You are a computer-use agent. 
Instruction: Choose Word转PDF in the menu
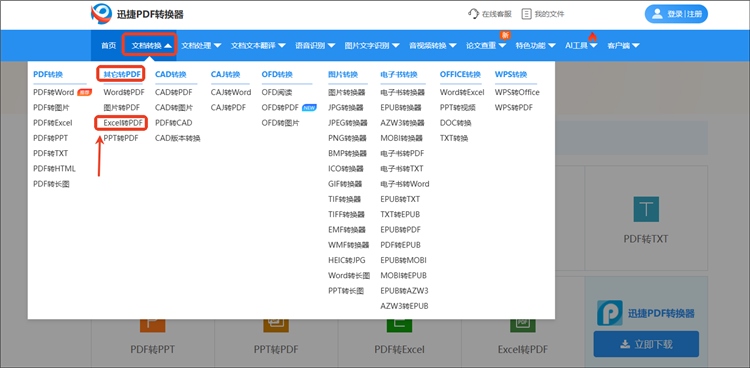124,92
